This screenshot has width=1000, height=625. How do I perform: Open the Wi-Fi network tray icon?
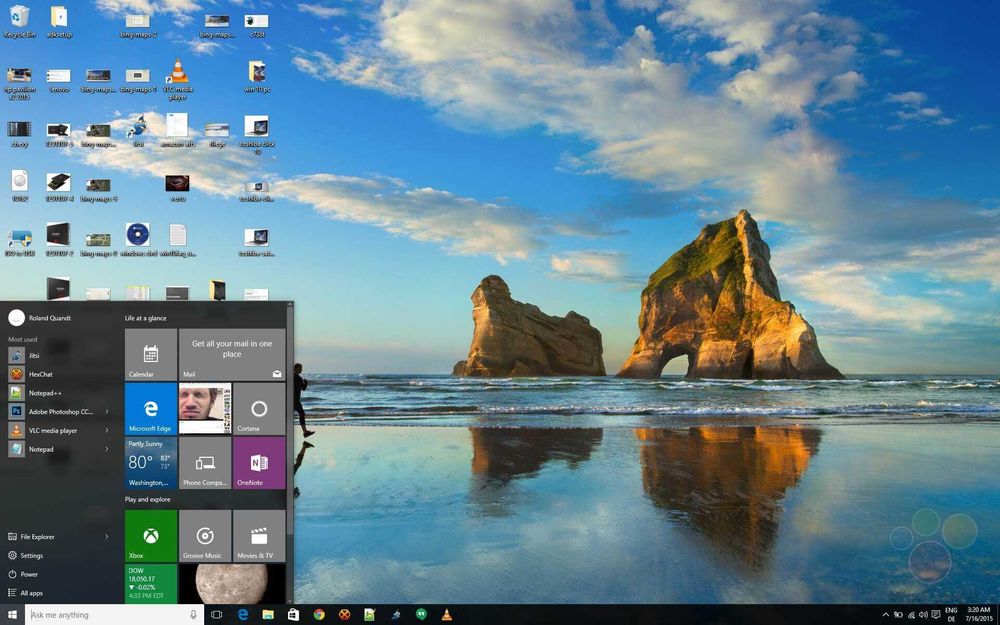coord(911,615)
